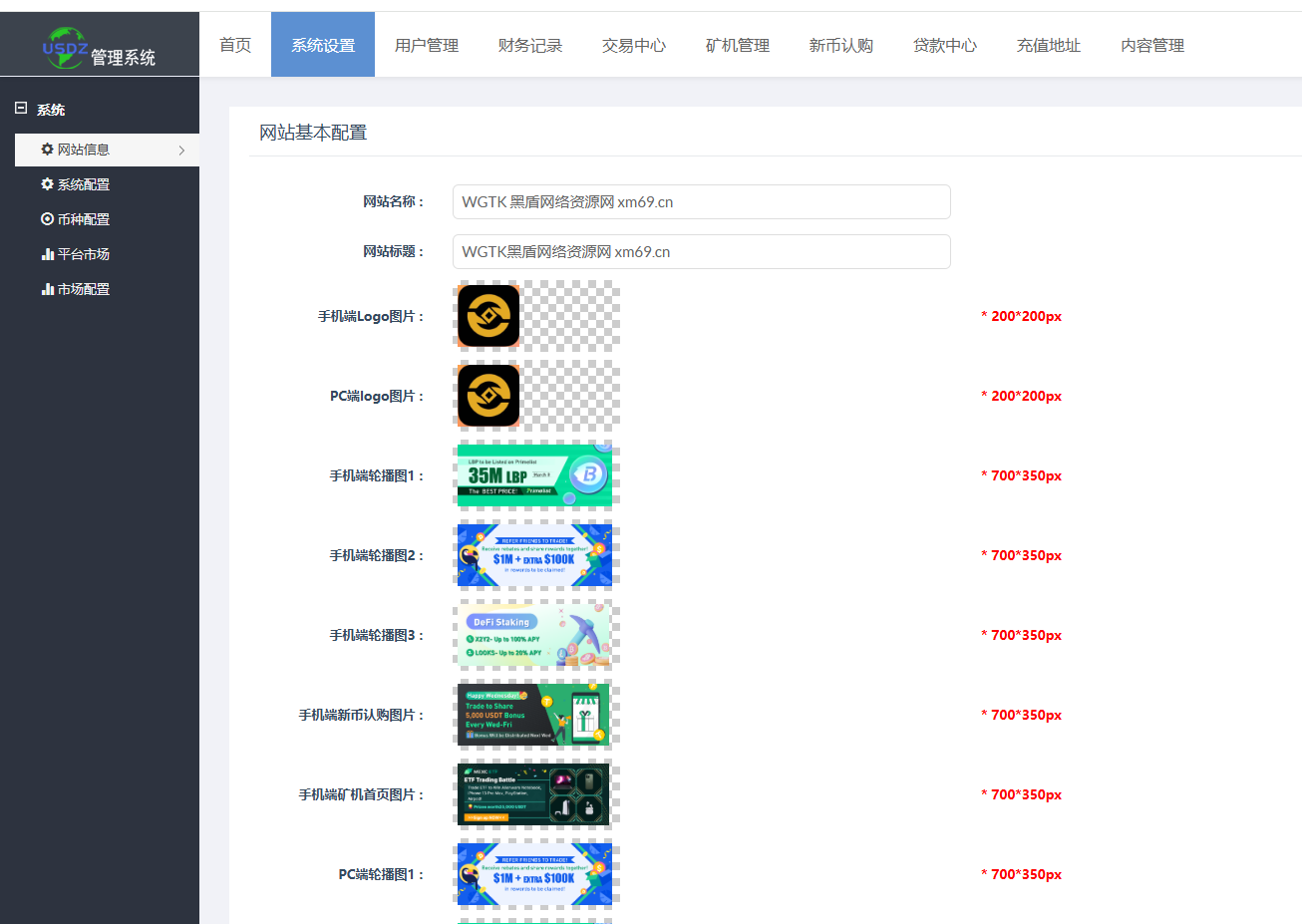The image size is (1302, 924).
Task: Open the 矿机管理 tab
Action: point(738,45)
